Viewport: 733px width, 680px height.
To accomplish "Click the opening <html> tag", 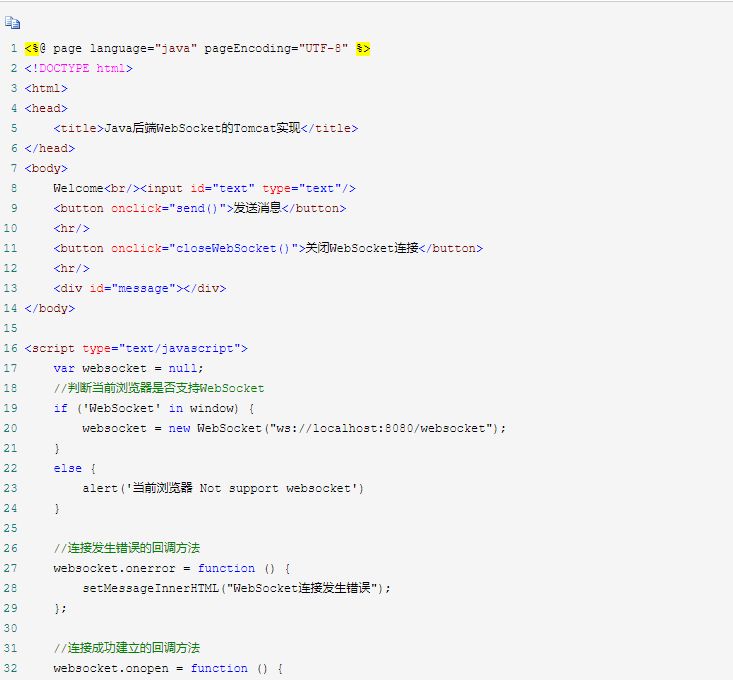I will point(46,88).
